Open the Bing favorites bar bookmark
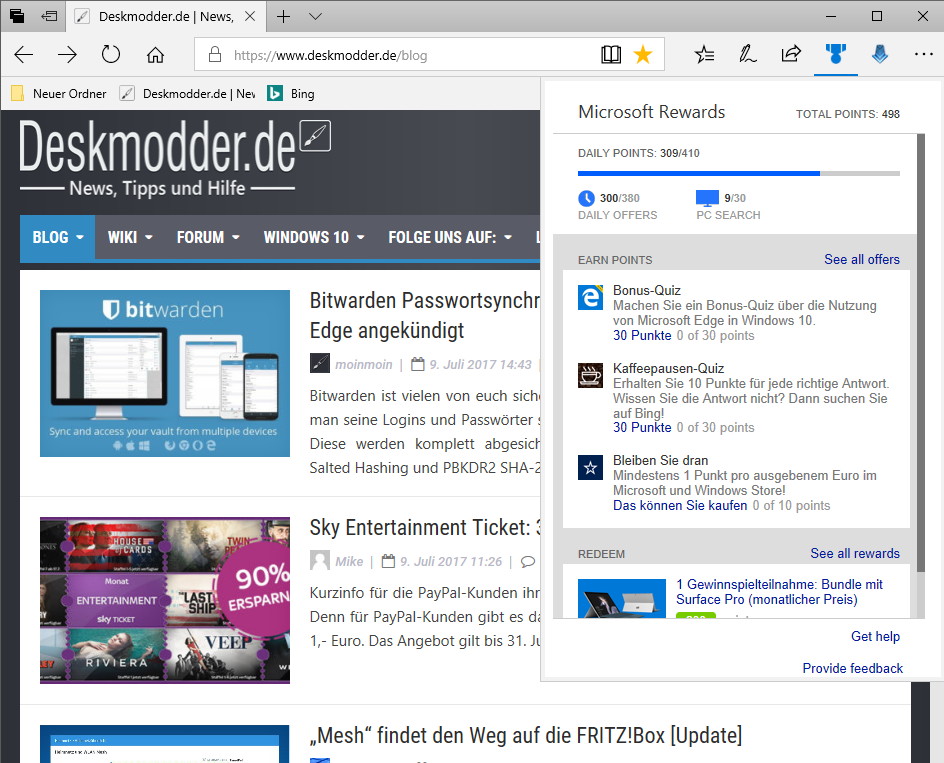Viewport: 944px width, 763px height. pyautogui.click(x=291, y=93)
